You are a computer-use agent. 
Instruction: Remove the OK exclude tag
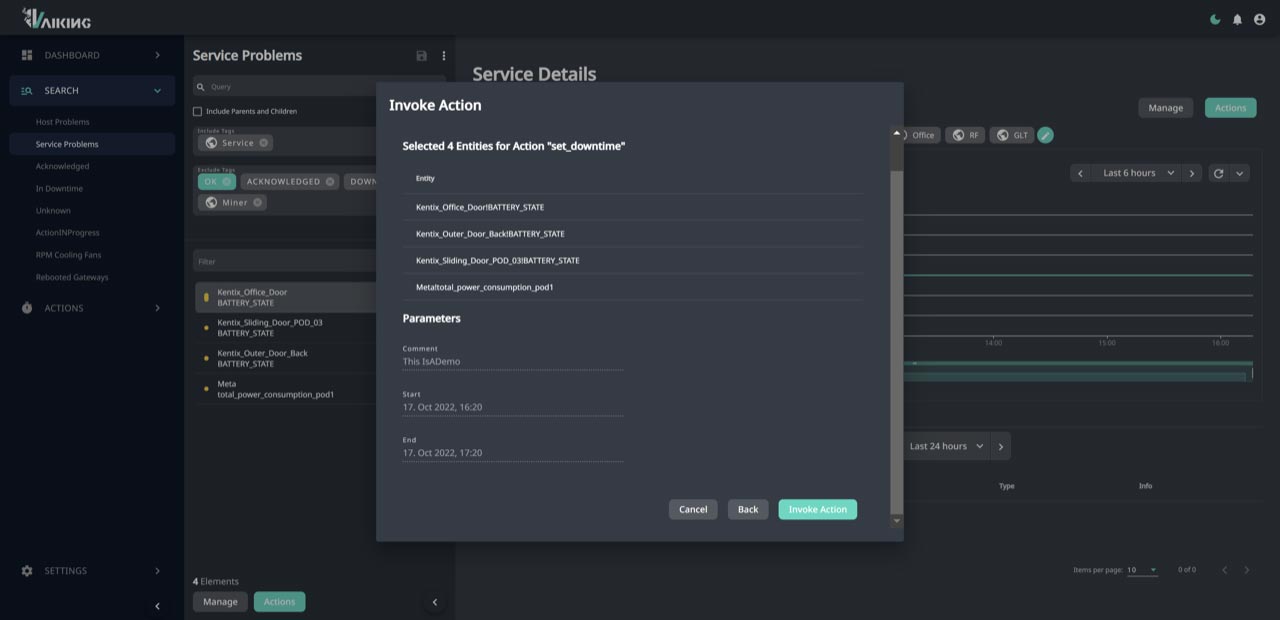[227, 181]
